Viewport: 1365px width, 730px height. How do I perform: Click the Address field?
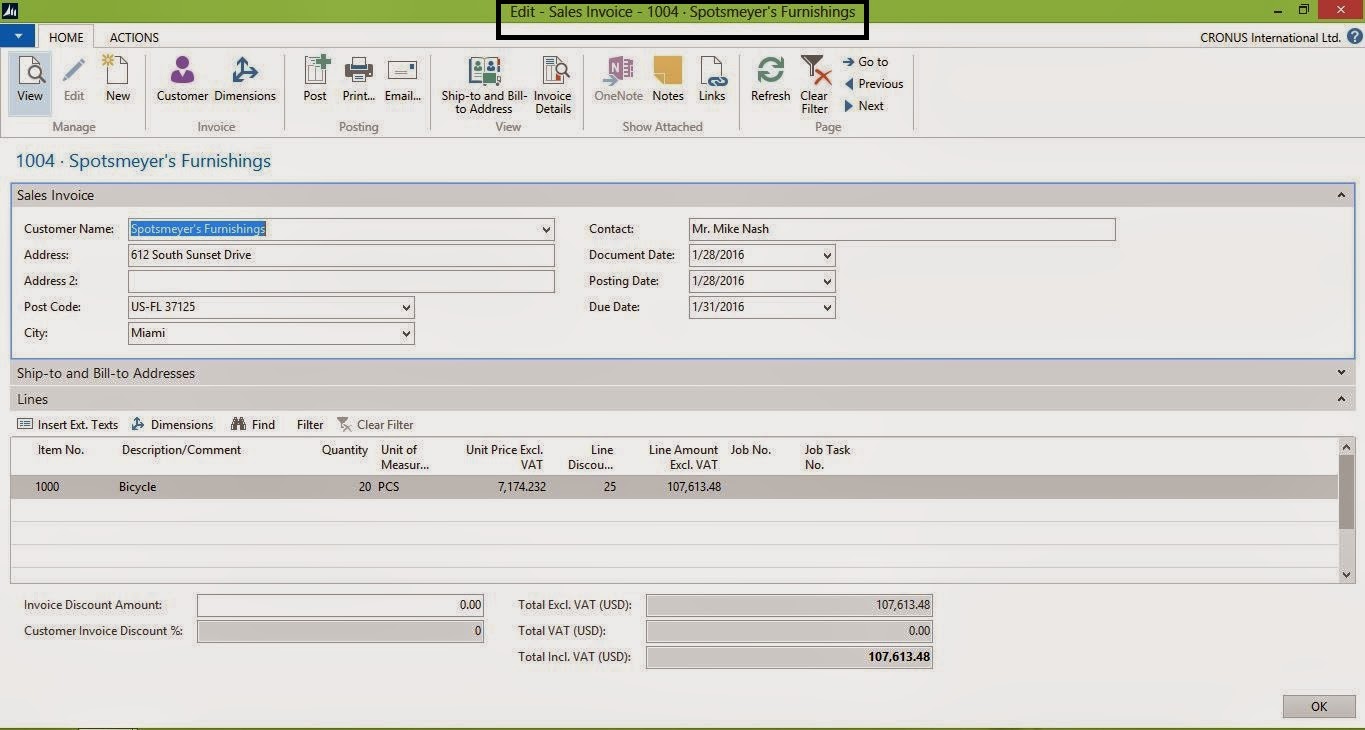pos(341,255)
